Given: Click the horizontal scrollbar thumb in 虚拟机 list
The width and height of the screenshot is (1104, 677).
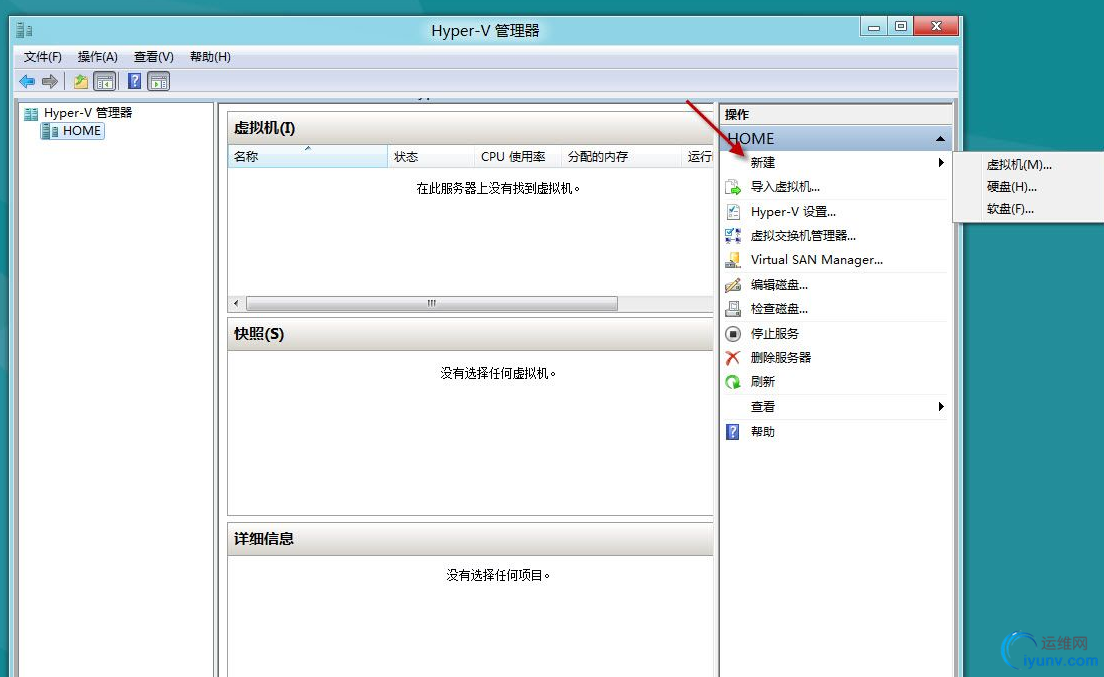Looking at the screenshot, I should coord(432,303).
